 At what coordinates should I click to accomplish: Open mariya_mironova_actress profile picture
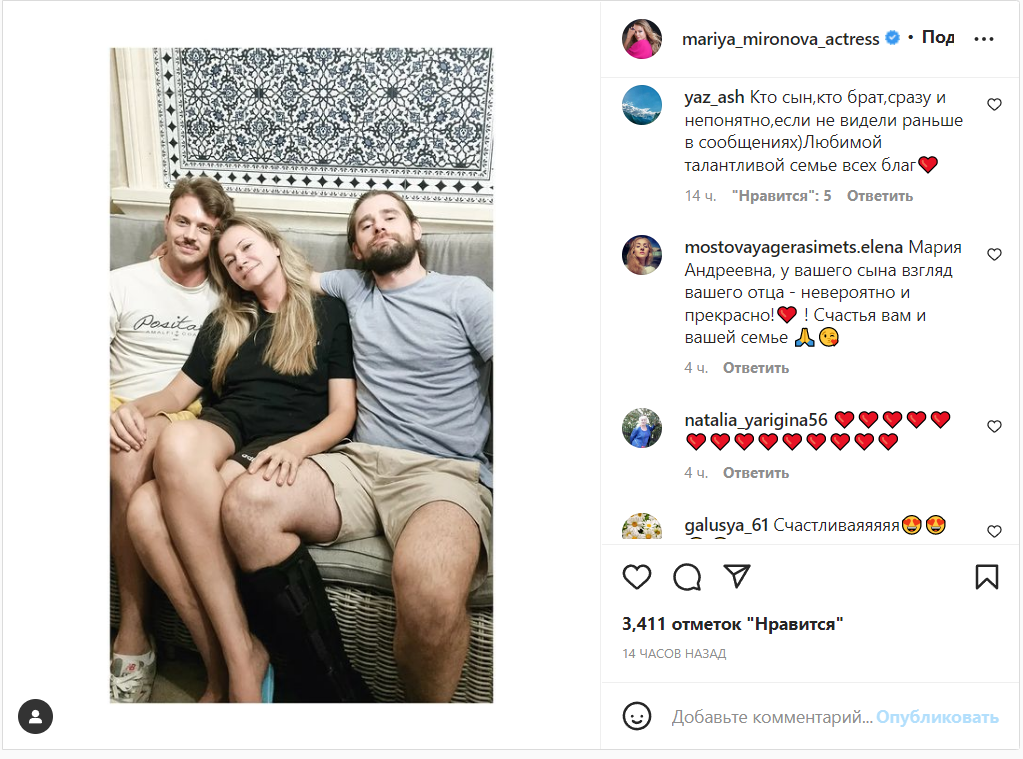click(x=642, y=39)
